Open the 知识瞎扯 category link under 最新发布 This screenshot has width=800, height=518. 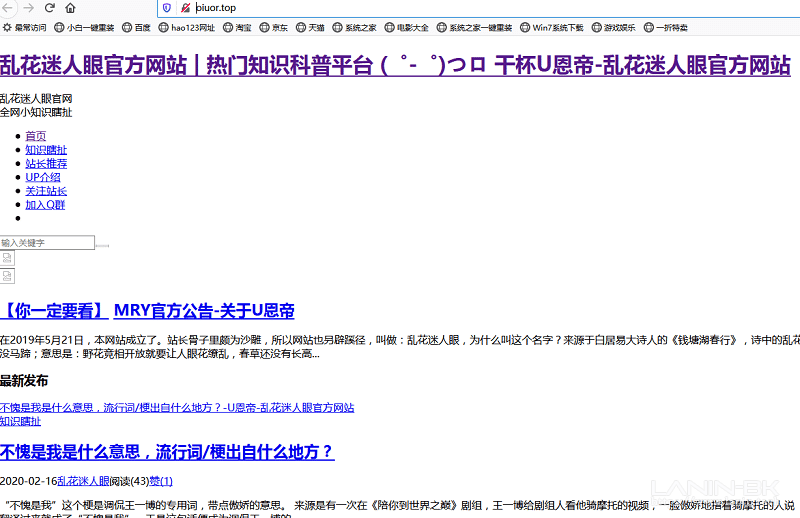20,421
